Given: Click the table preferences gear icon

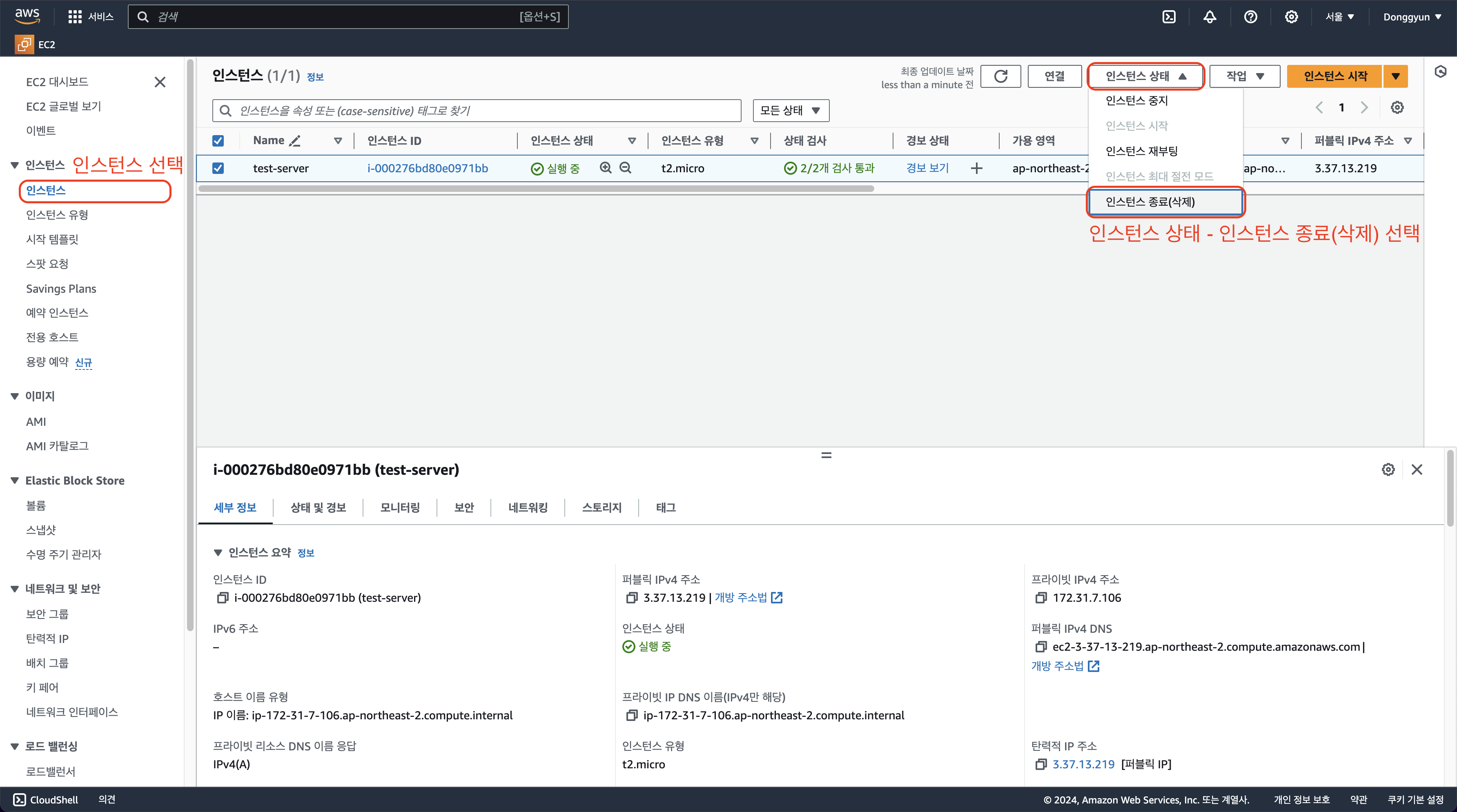Looking at the screenshot, I should (x=1397, y=107).
